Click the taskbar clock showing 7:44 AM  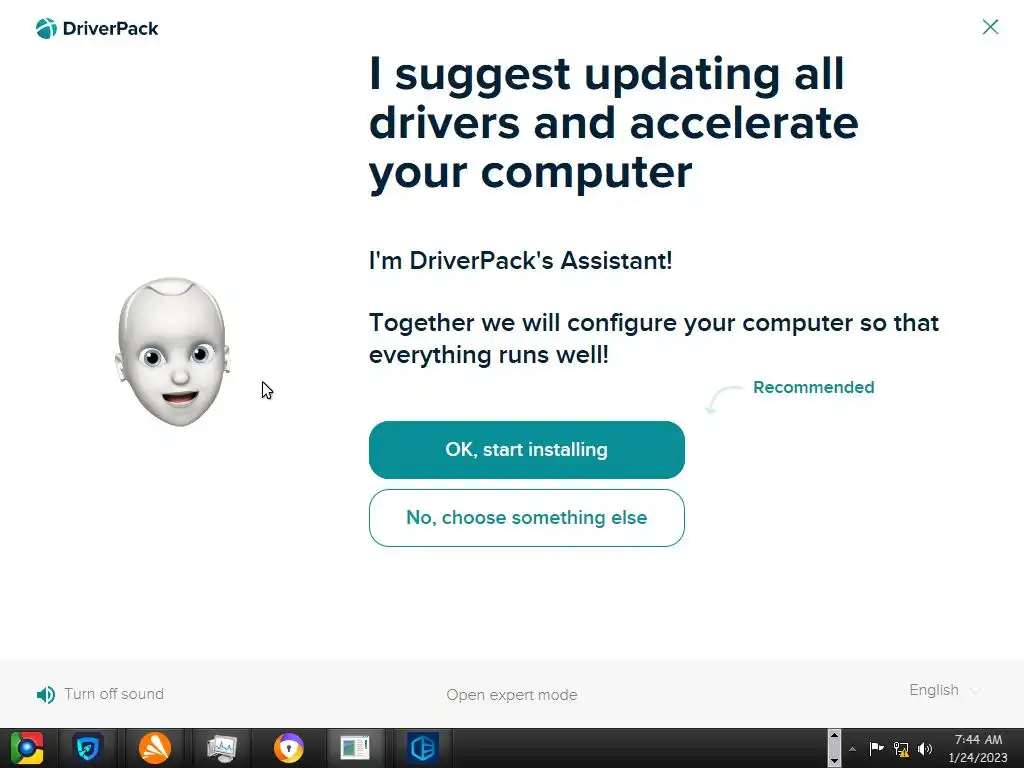coord(978,748)
